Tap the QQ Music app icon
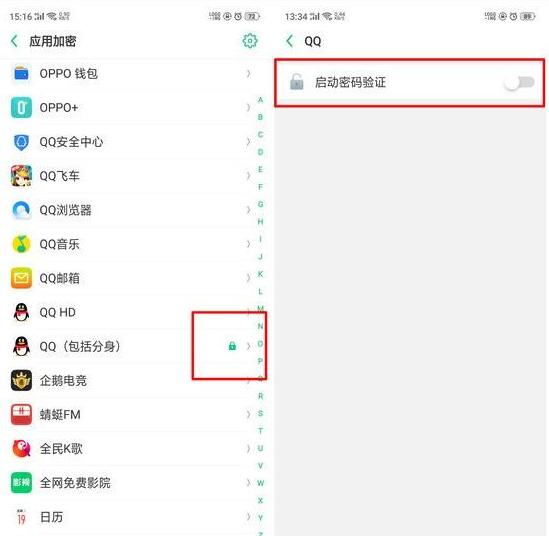549x536 pixels. 21,244
